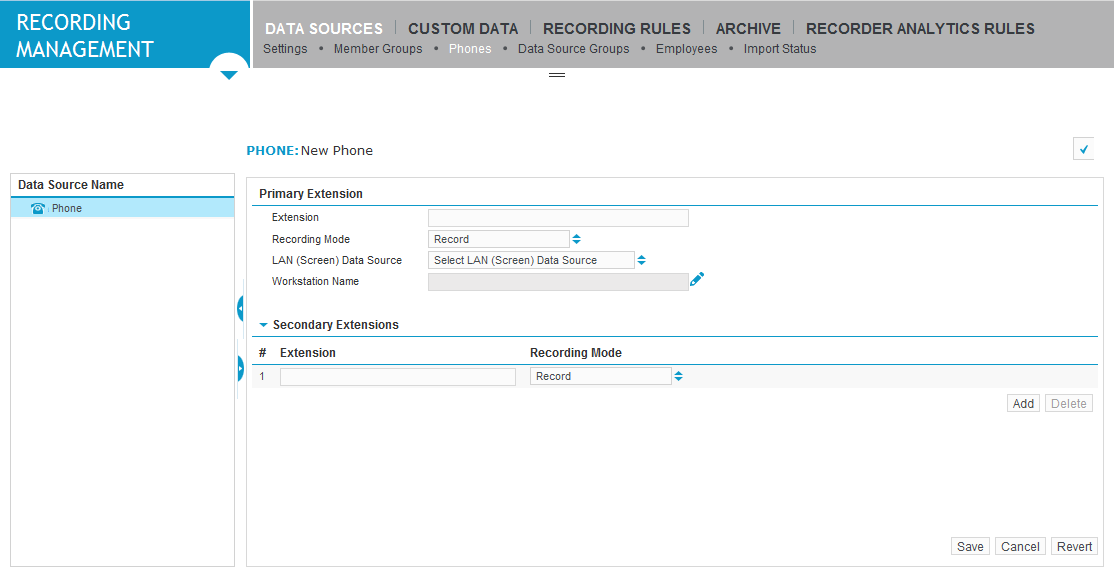Screen dimensions: 1114x576
Task: Open the Recording Management module dropdown arrow
Action: pyautogui.click(x=229, y=74)
